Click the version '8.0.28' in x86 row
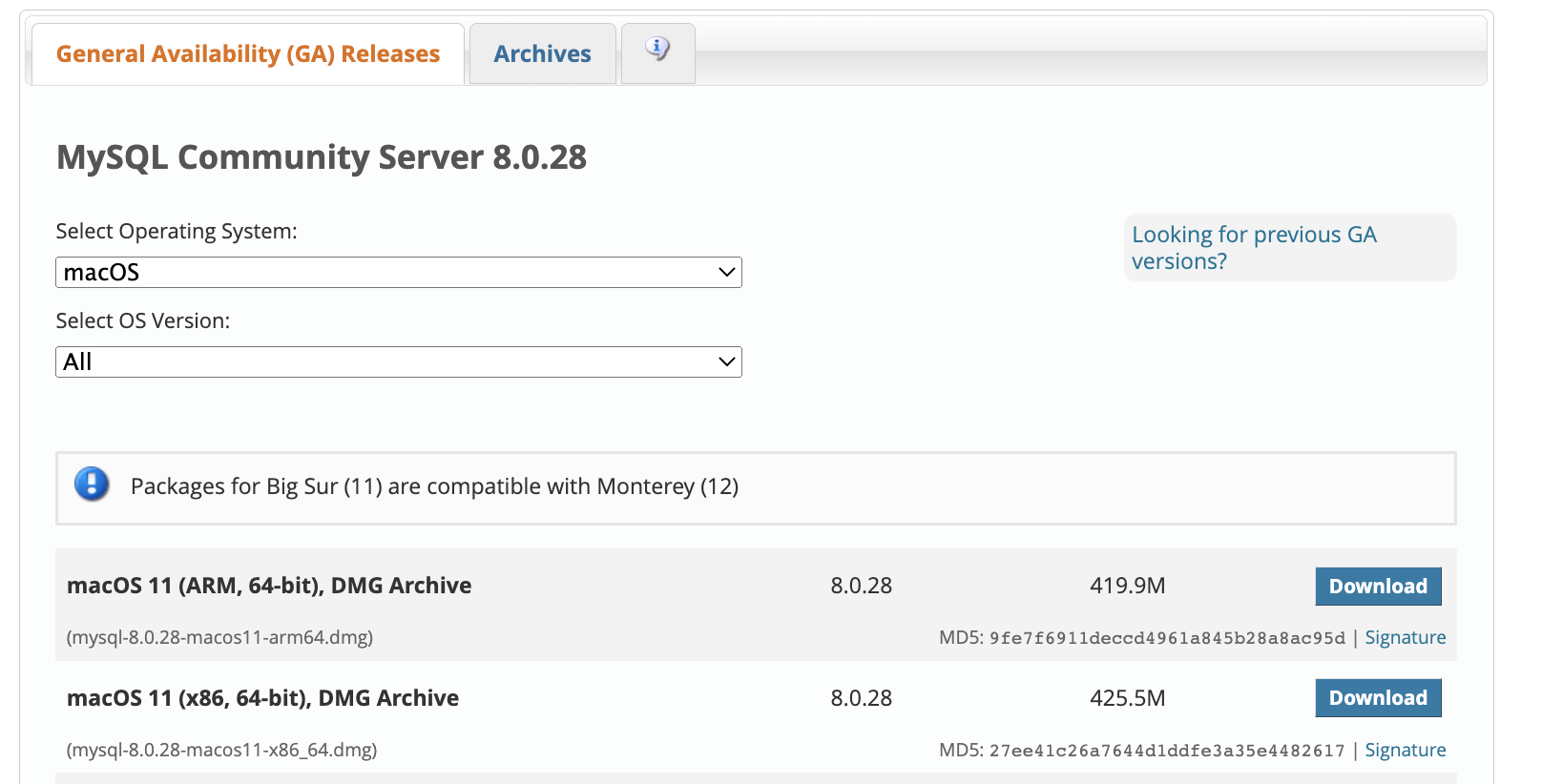The image size is (1542, 784). (x=861, y=698)
